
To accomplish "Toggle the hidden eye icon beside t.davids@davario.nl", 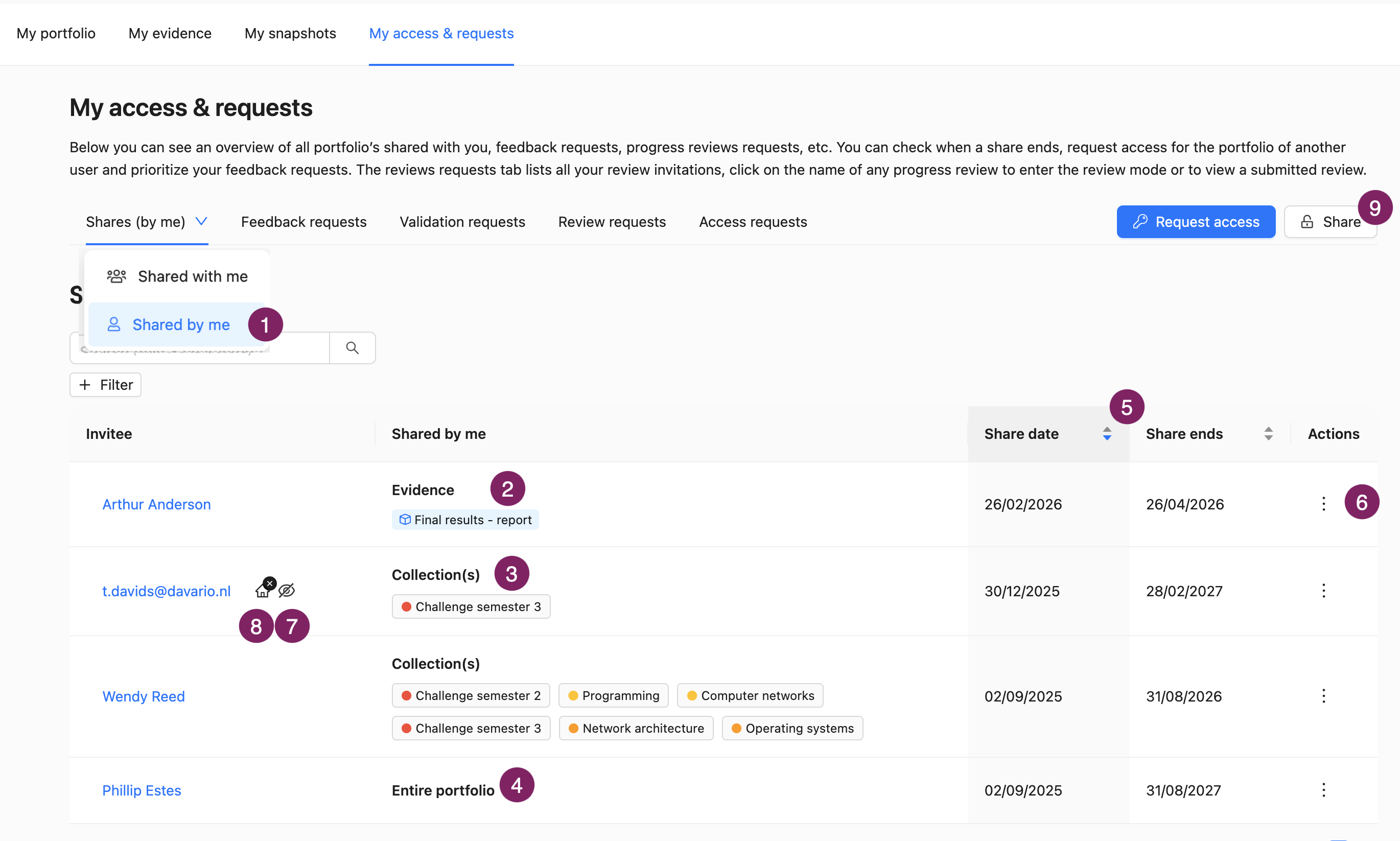I will pyautogui.click(x=287, y=591).
